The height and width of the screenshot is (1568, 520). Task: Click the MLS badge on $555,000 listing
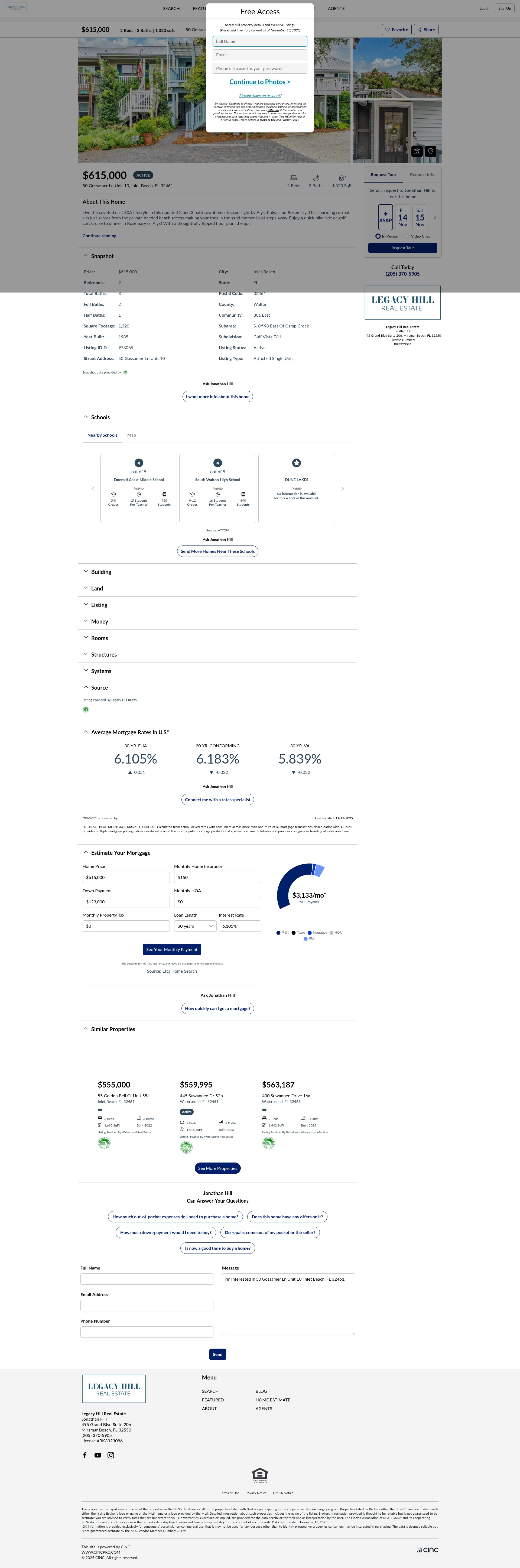tap(104, 1142)
